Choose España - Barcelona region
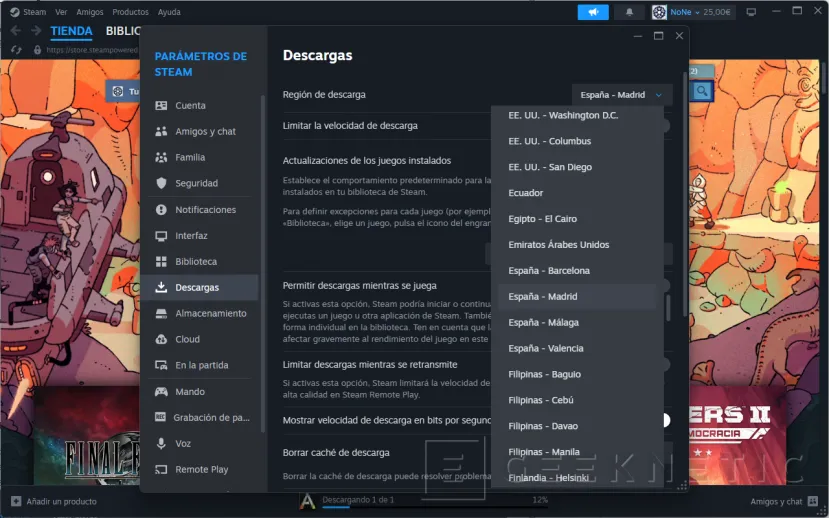This screenshot has width=829, height=518. [577, 271]
